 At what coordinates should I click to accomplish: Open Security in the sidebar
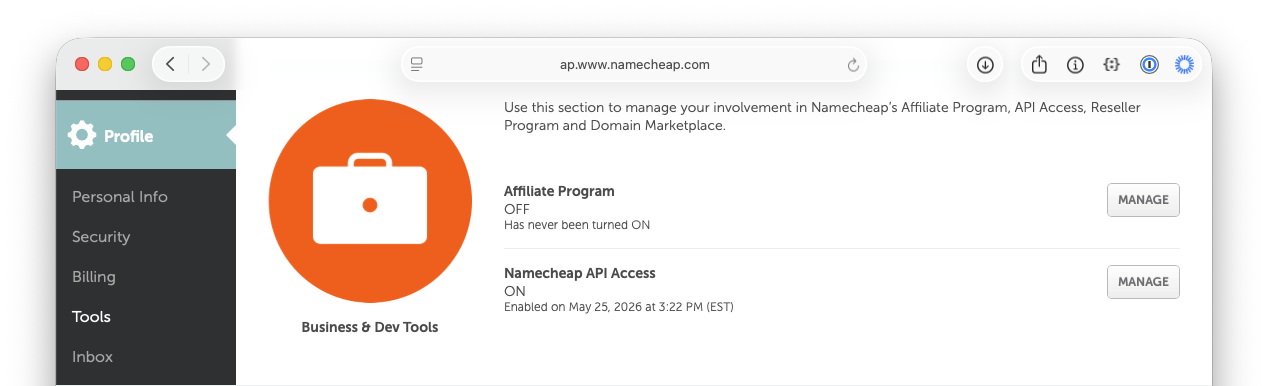point(101,237)
